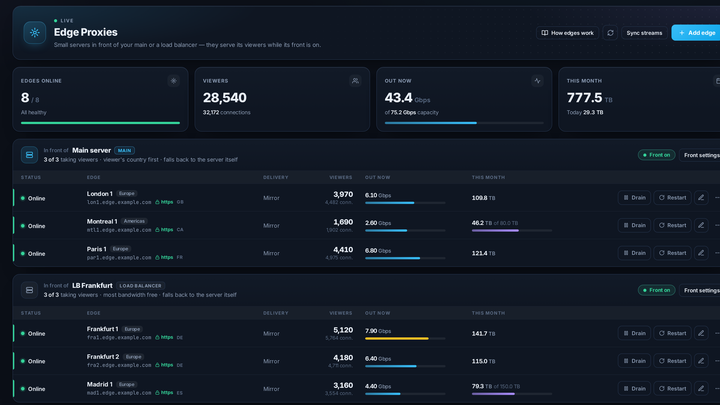
Task: Click the London 1 edge name
Action: pyautogui.click(x=100, y=194)
